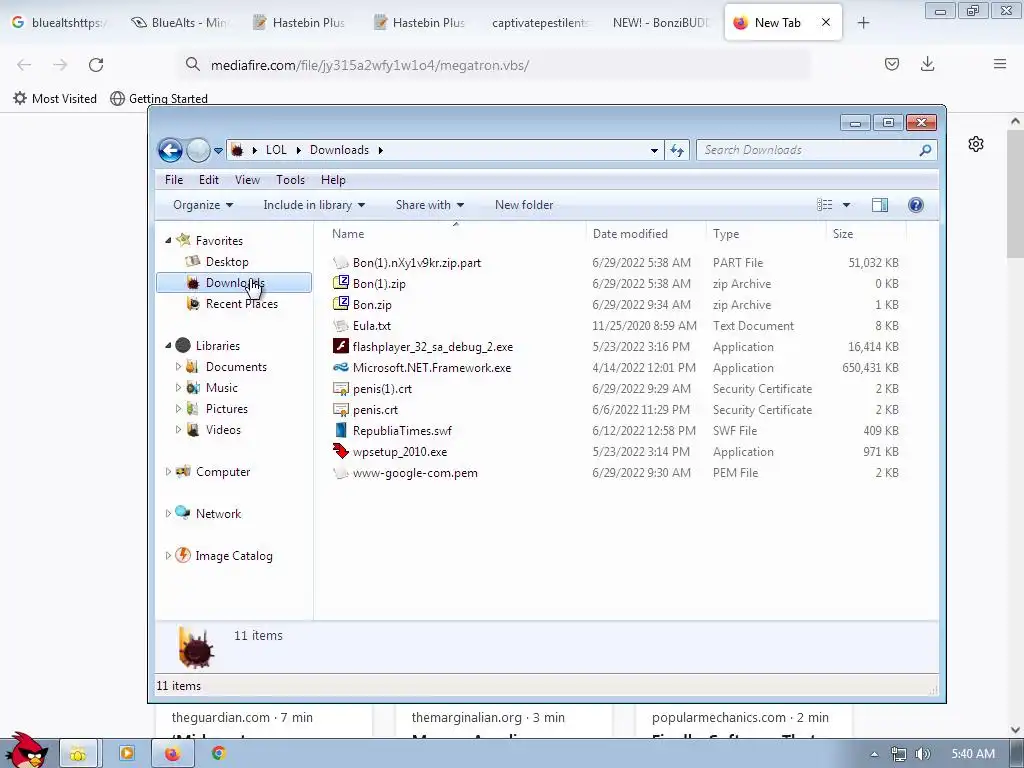The height and width of the screenshot is (768, 1024).
Task: Click the change view icon
Action: (825, 205)
